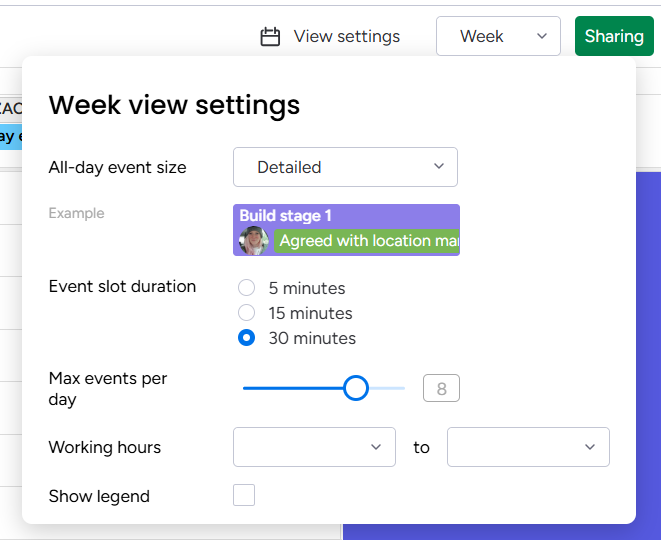Expand All-day event size Detailed dropdown
This screenshot has width=661, height=540.
click(345, 167)
